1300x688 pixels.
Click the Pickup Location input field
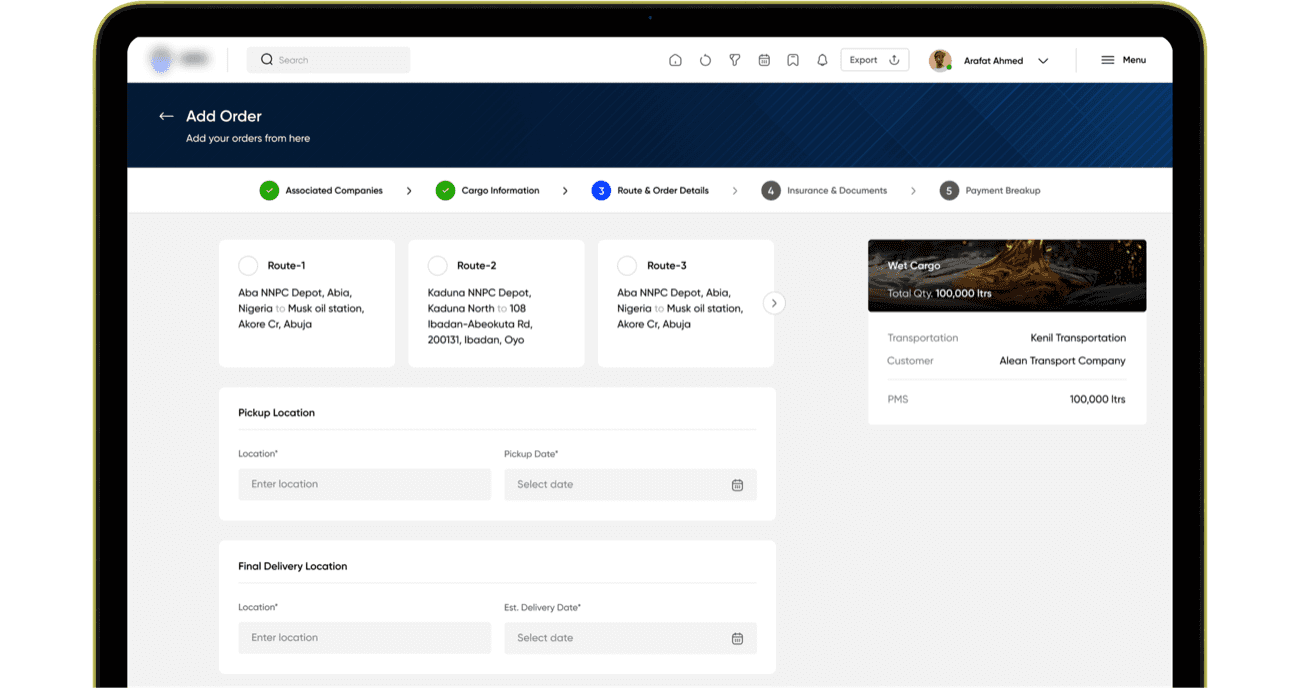coord(364,484)
